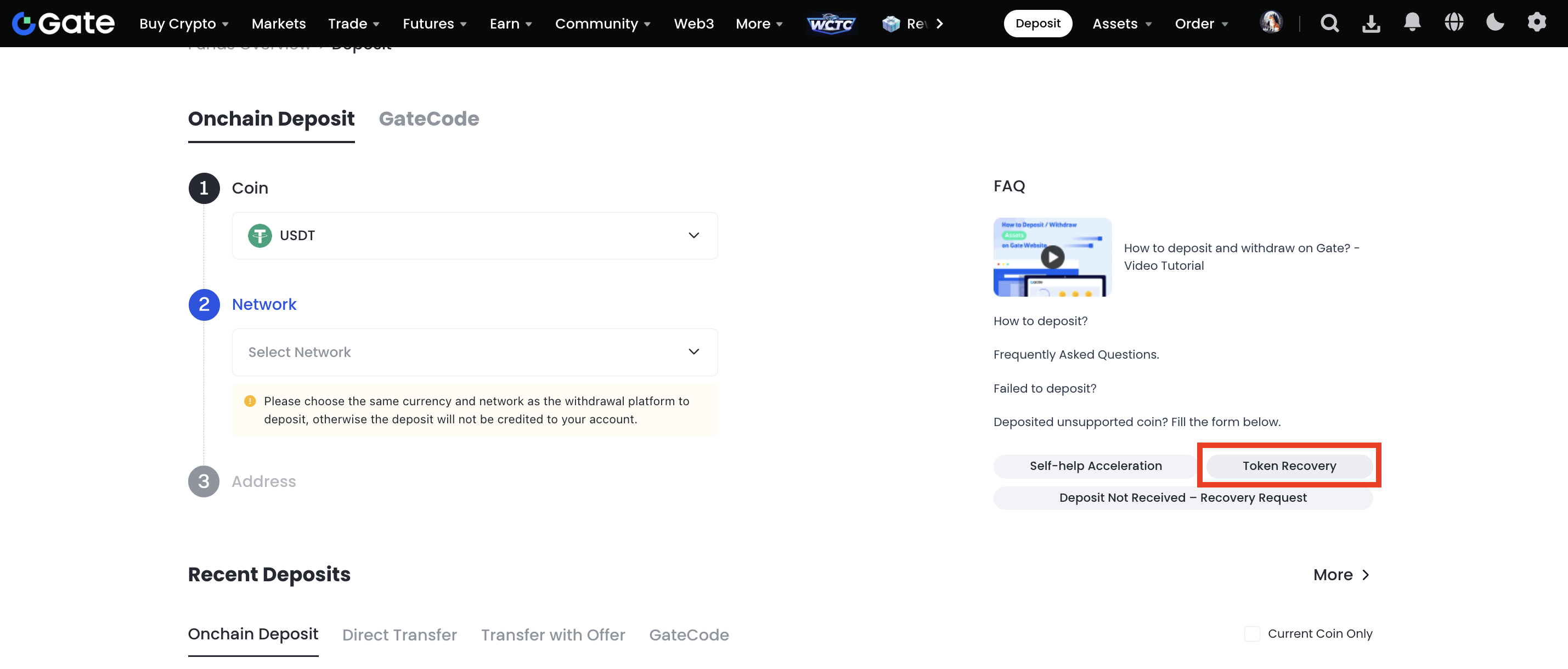Viewport: 1568px width, 669px height.
Task: Open the search magnifier icon
Action: [x=1329, y=23]
